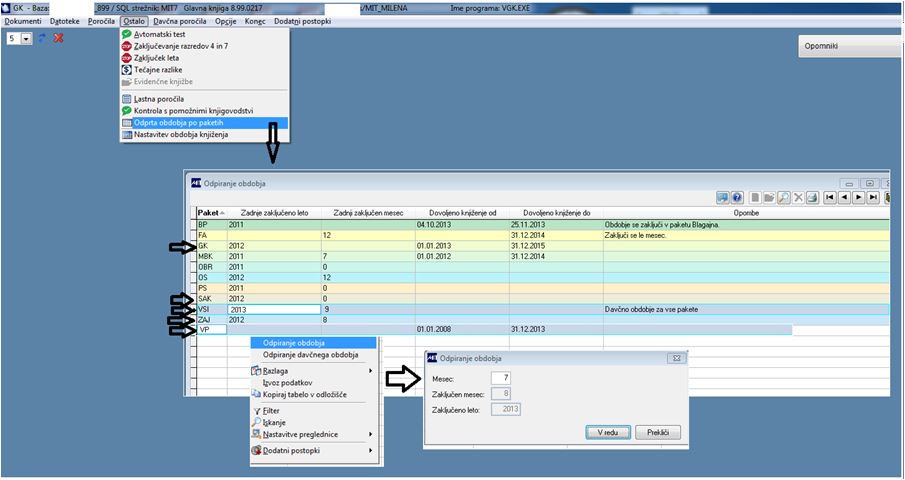Image resolution: width=905 pixels, height=480 pixels.
Task: Click the blue help question mark icon
Action: point(737,198)
